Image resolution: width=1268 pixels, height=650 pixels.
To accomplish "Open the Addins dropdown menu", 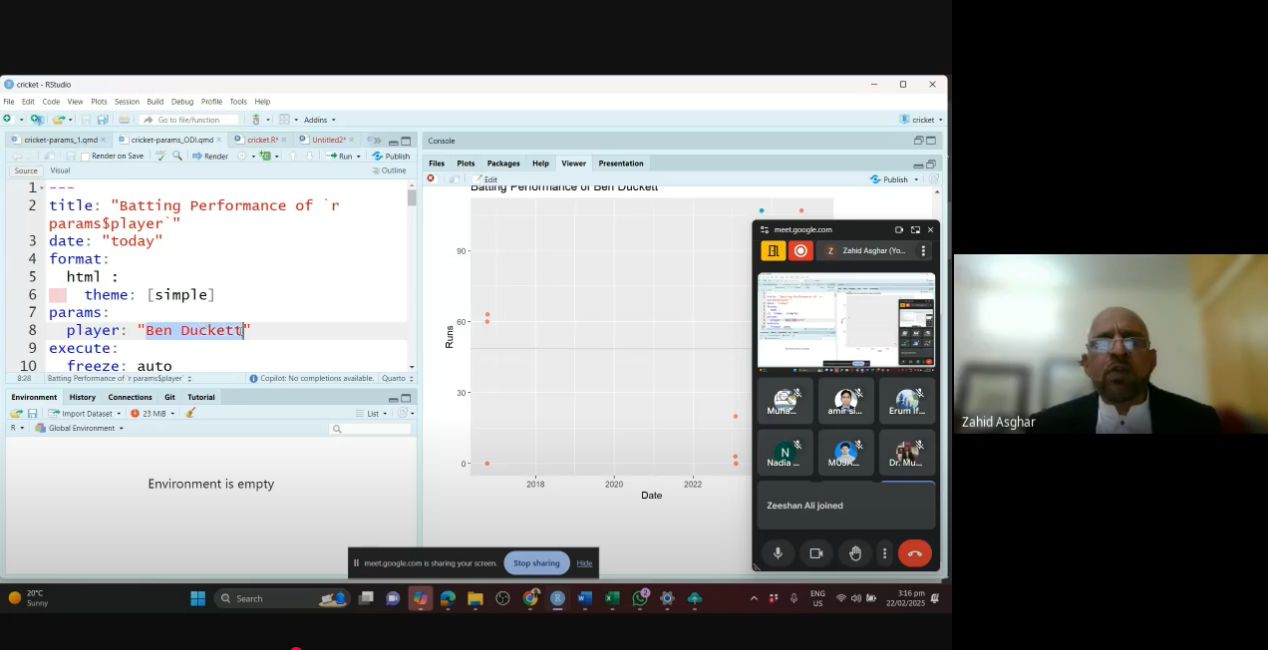I will tap(319, 120).
